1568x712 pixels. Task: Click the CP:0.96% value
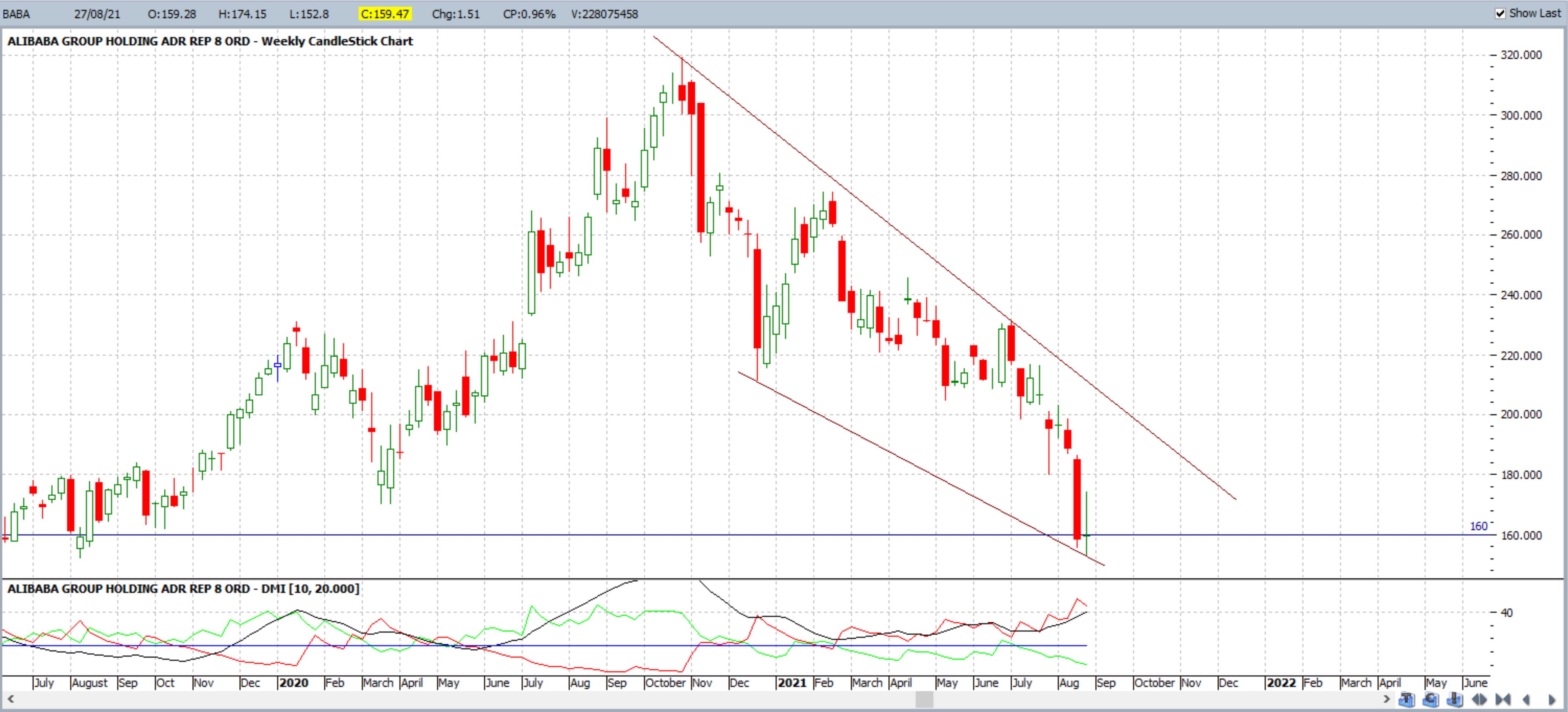[529, 14]
